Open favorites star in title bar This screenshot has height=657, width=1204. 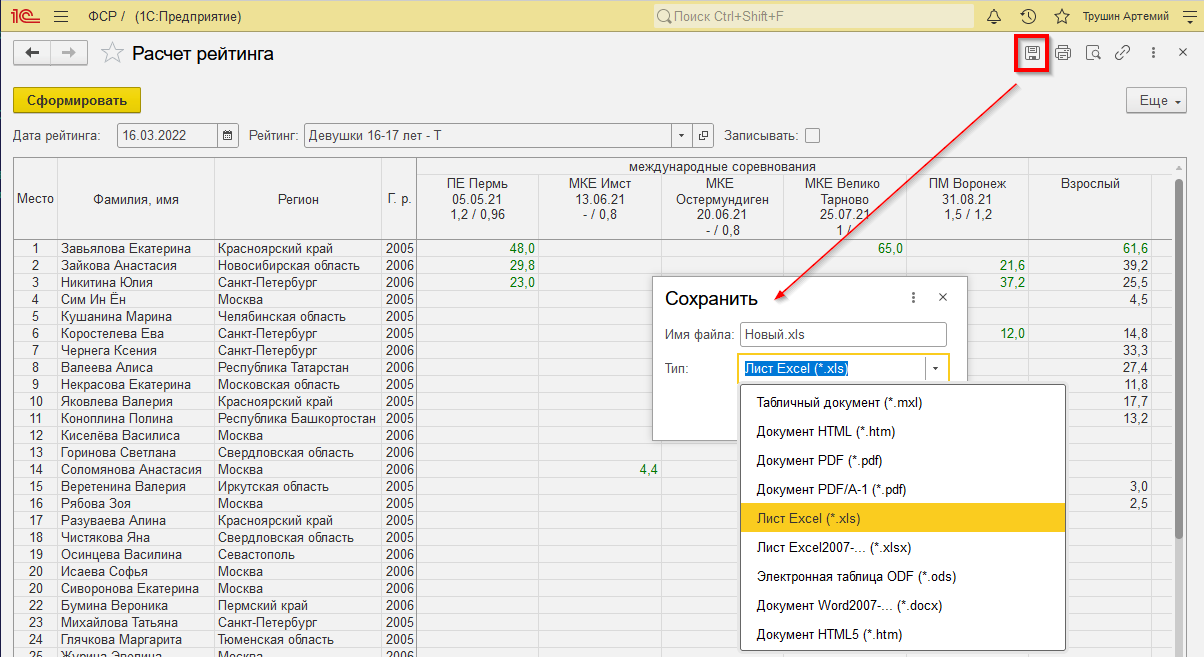[1062, 16]
